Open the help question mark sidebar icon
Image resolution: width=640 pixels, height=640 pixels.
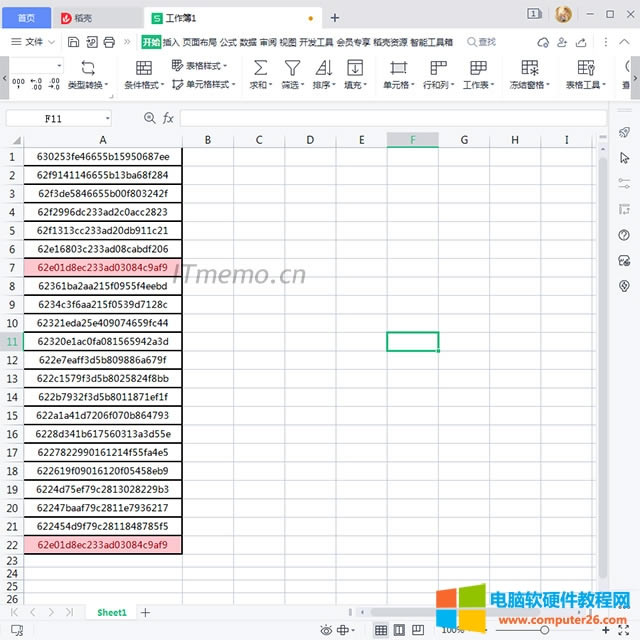click(x=624, y=236)
